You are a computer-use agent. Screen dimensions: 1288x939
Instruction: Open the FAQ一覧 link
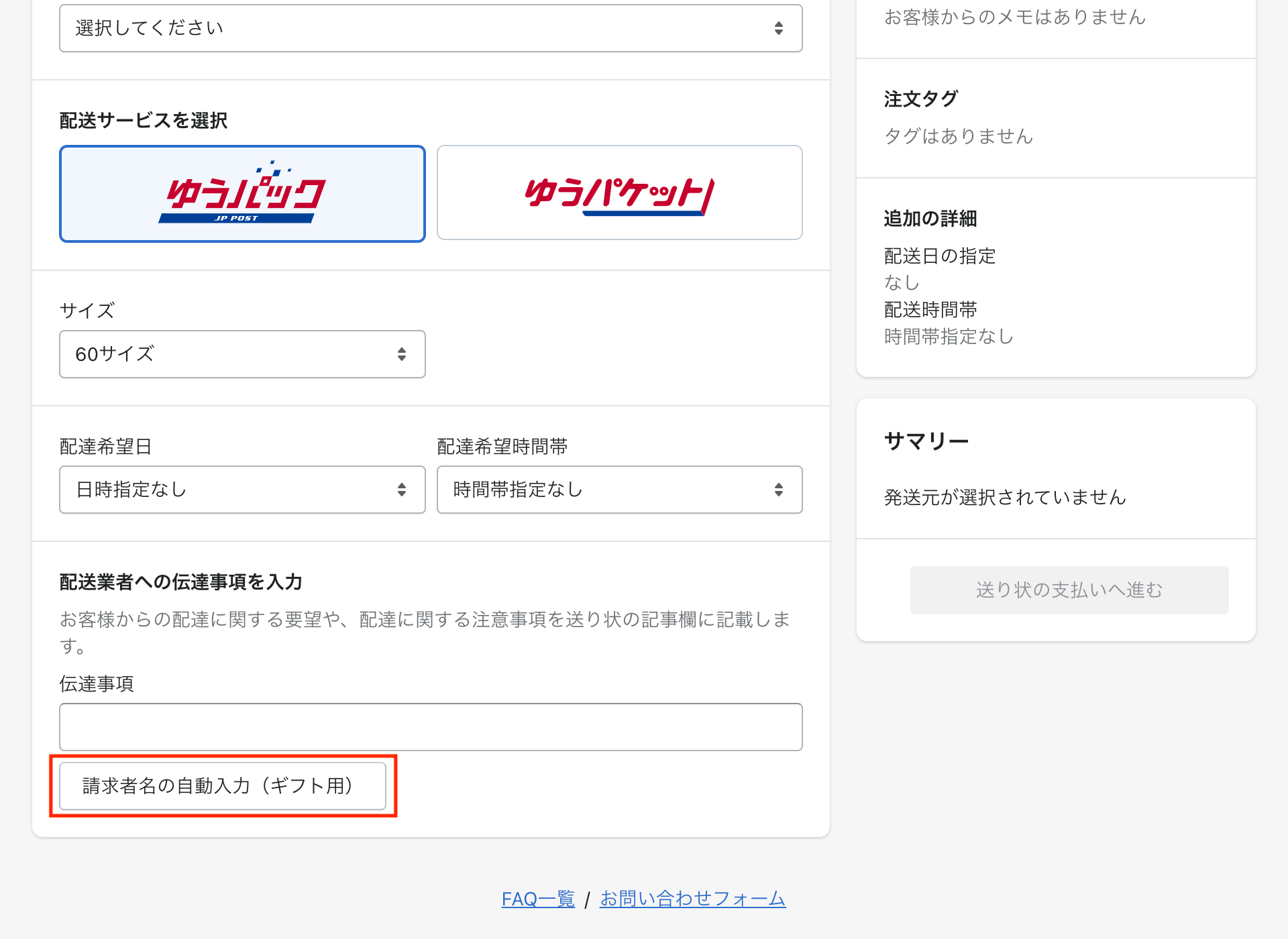click(538, 899)
